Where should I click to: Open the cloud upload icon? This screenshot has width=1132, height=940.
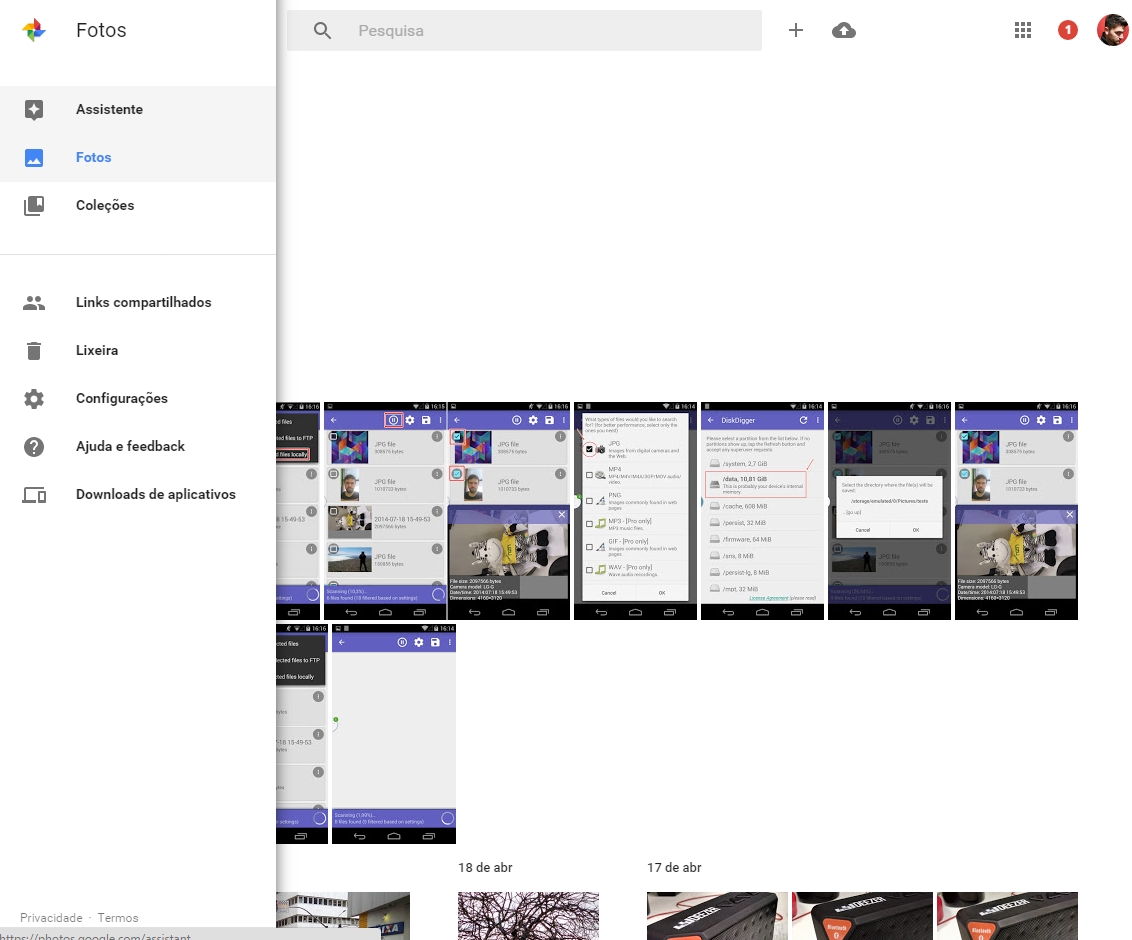tap(843, 30)
